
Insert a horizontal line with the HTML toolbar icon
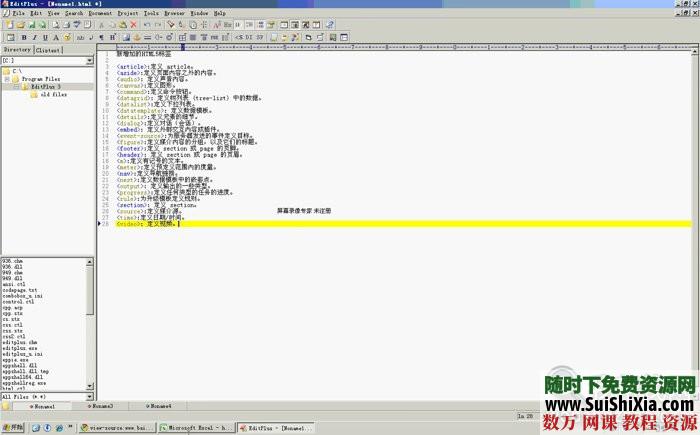coord(147,38)
